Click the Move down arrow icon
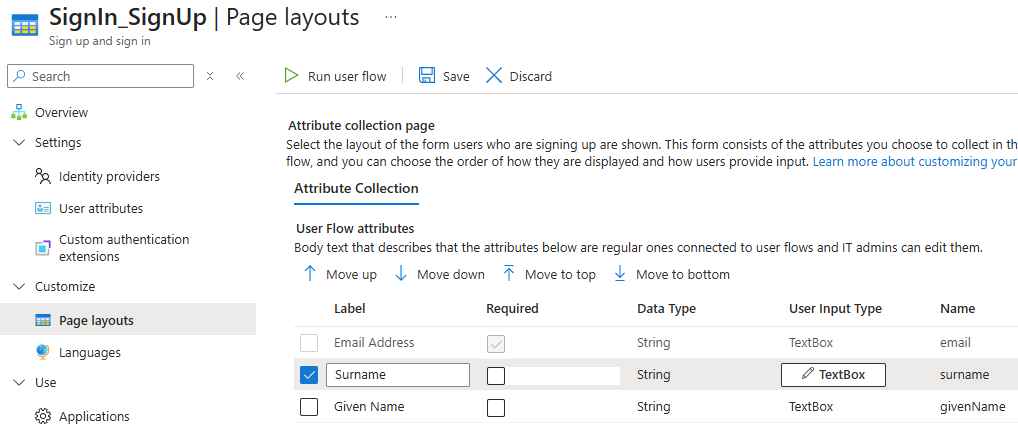The image size is (1018, 437). (401, 274)
